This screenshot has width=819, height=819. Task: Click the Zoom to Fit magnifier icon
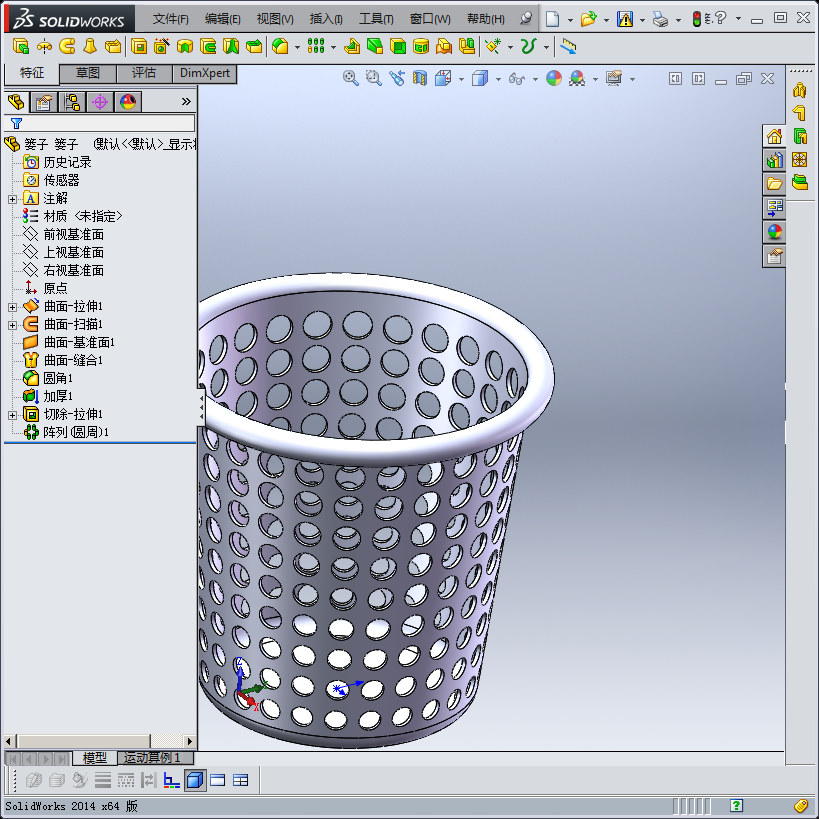click(351, 78)
